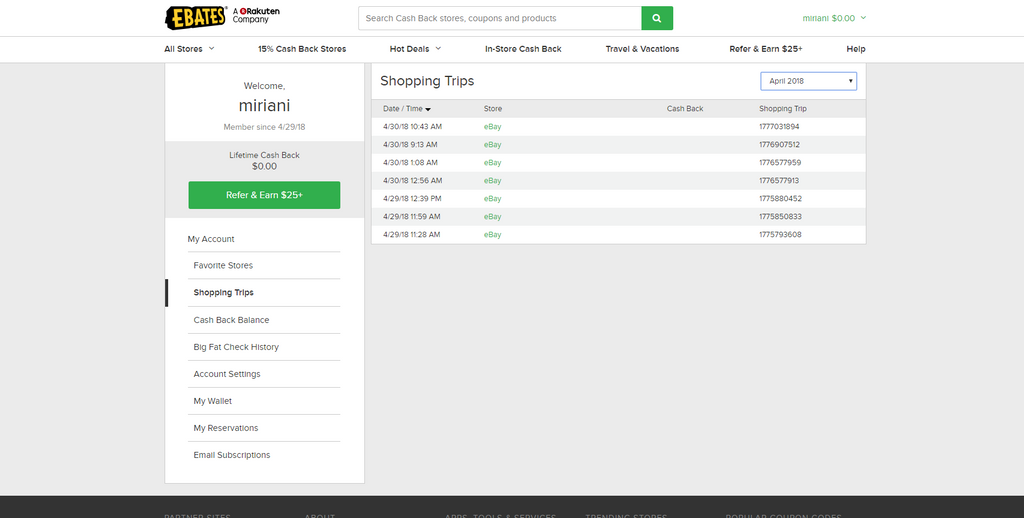Click eBay link for 4/30/18 10:43 AM trip
This screenshot has height=518, width=1024.
(492, 127)
